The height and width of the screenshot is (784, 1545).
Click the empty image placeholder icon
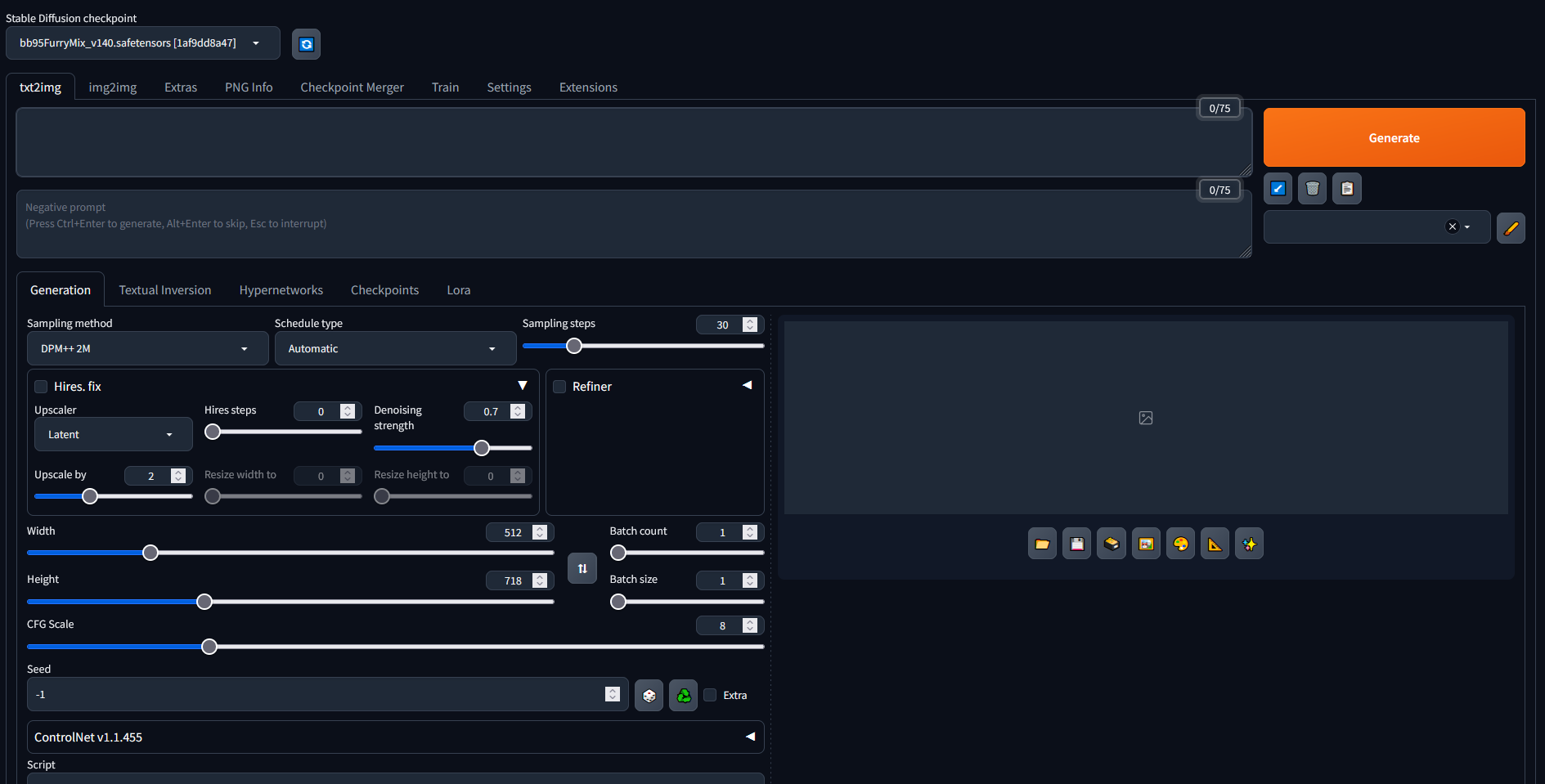click(x=1146, y=418)
